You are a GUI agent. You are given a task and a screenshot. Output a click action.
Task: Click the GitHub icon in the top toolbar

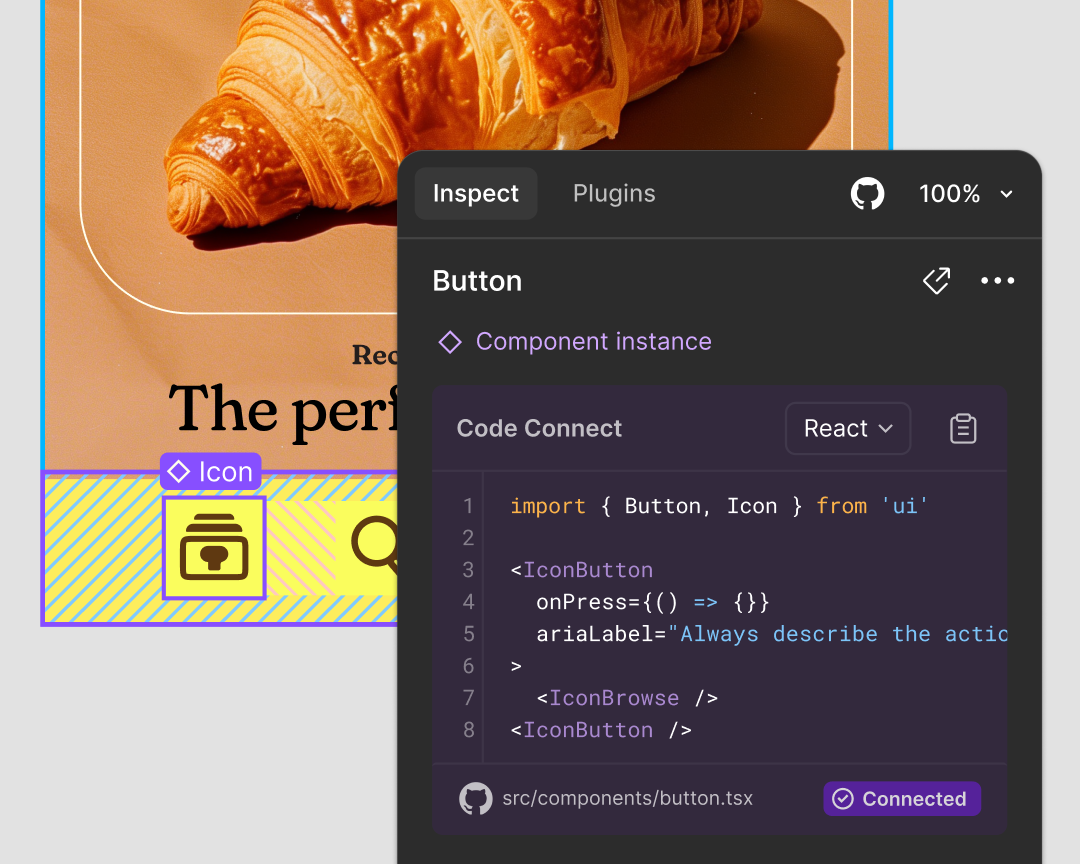point(867,193)
